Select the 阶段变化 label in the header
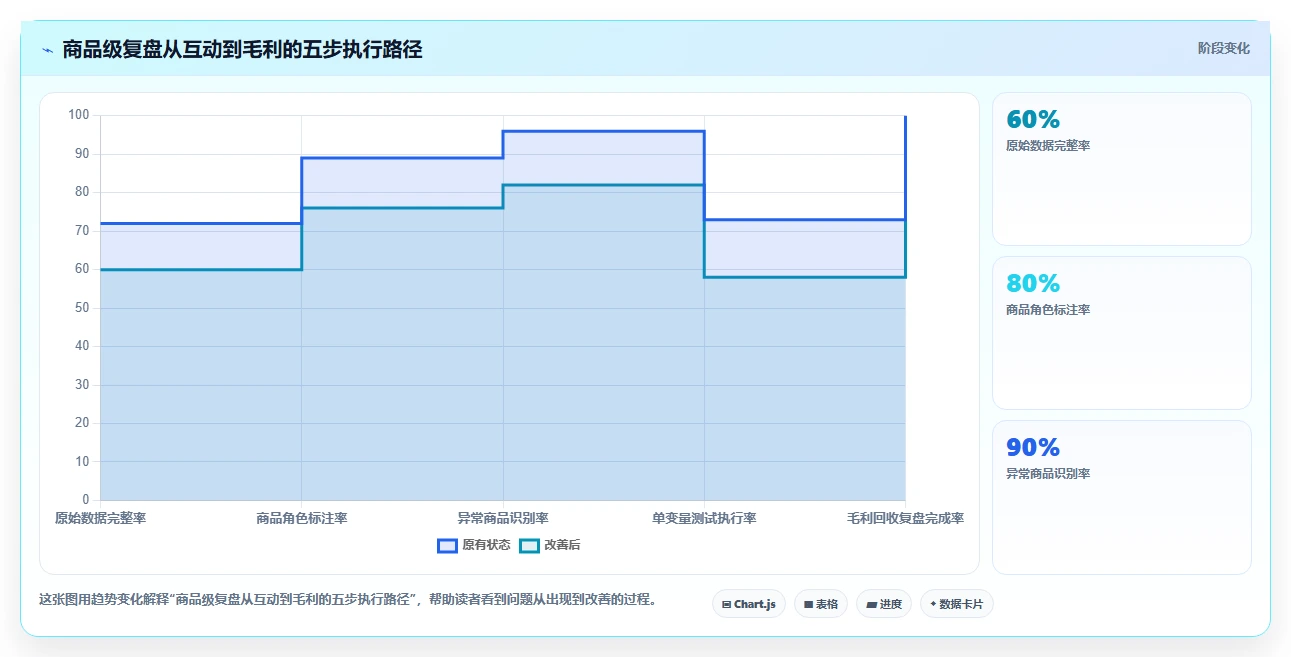This screenshot has height=657, width=1291. (1224, 48)
